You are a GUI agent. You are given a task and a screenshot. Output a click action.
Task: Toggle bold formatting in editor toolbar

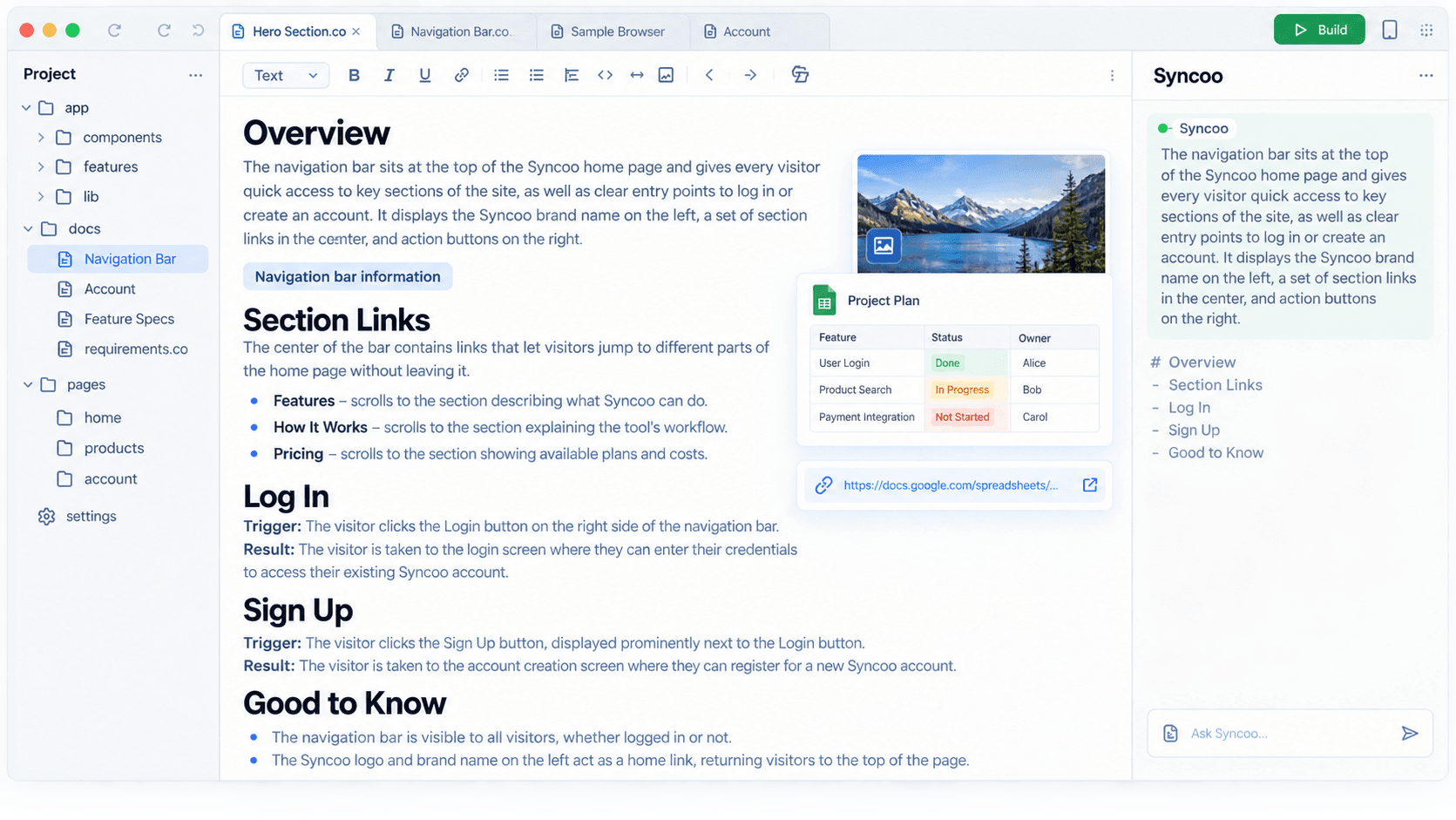pyautogui.click(x=354, y=75)
